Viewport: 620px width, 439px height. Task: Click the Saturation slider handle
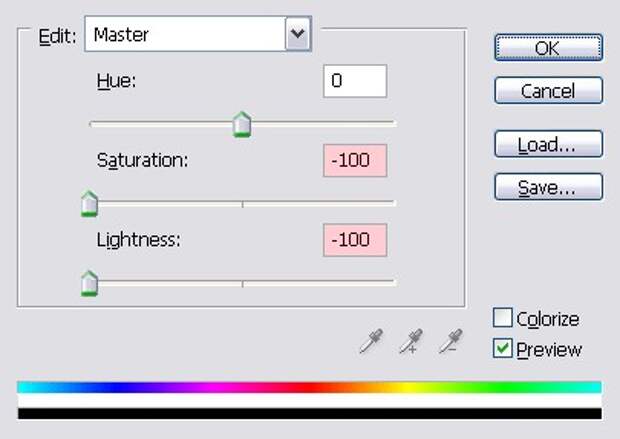[x=89, y=205]
